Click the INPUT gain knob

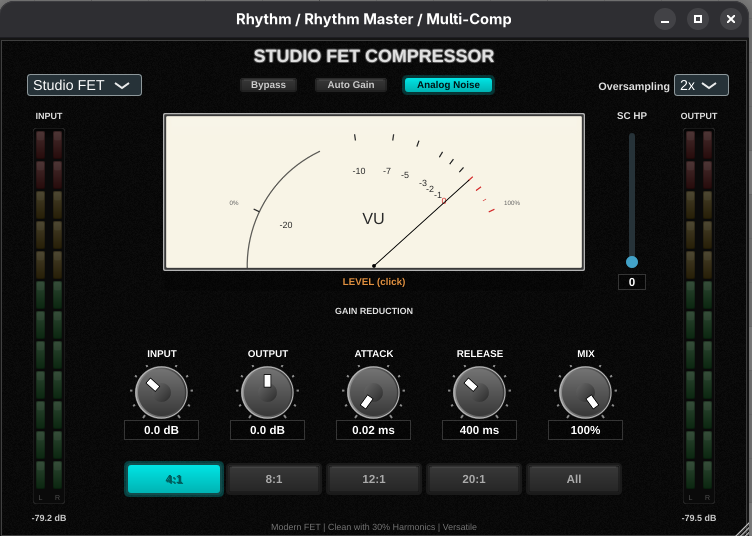tap(161, 393)
